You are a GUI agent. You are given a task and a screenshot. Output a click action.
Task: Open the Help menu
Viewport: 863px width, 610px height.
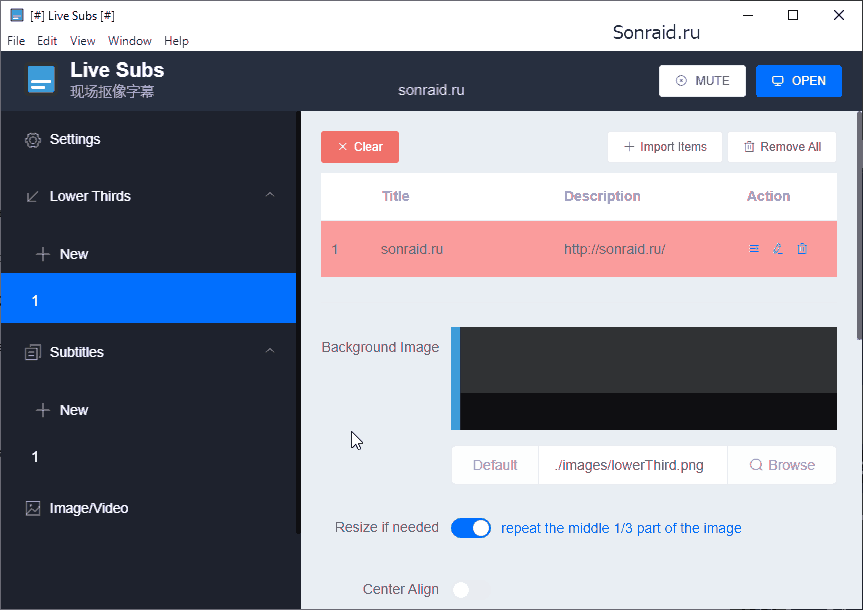[176, 41]
